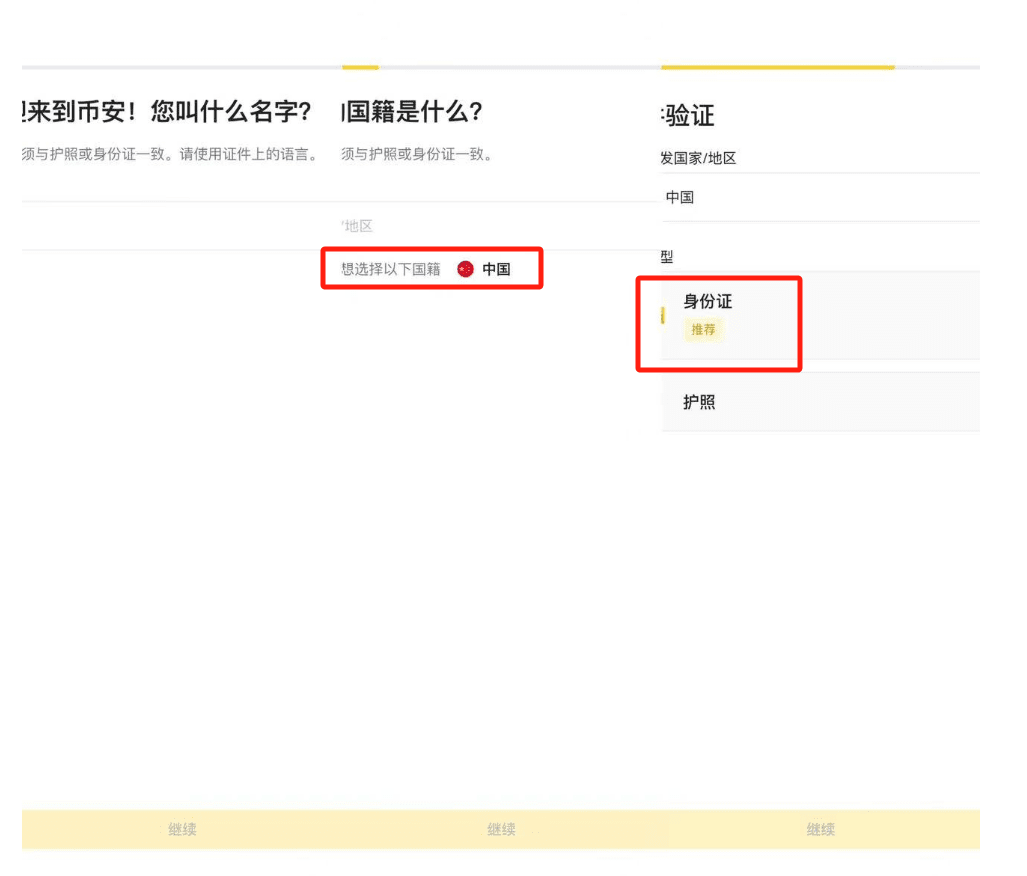Click text 请使用证件上的语言。
The height and width of the screenshot is (876, 1027).
click(x=250, y=155)
